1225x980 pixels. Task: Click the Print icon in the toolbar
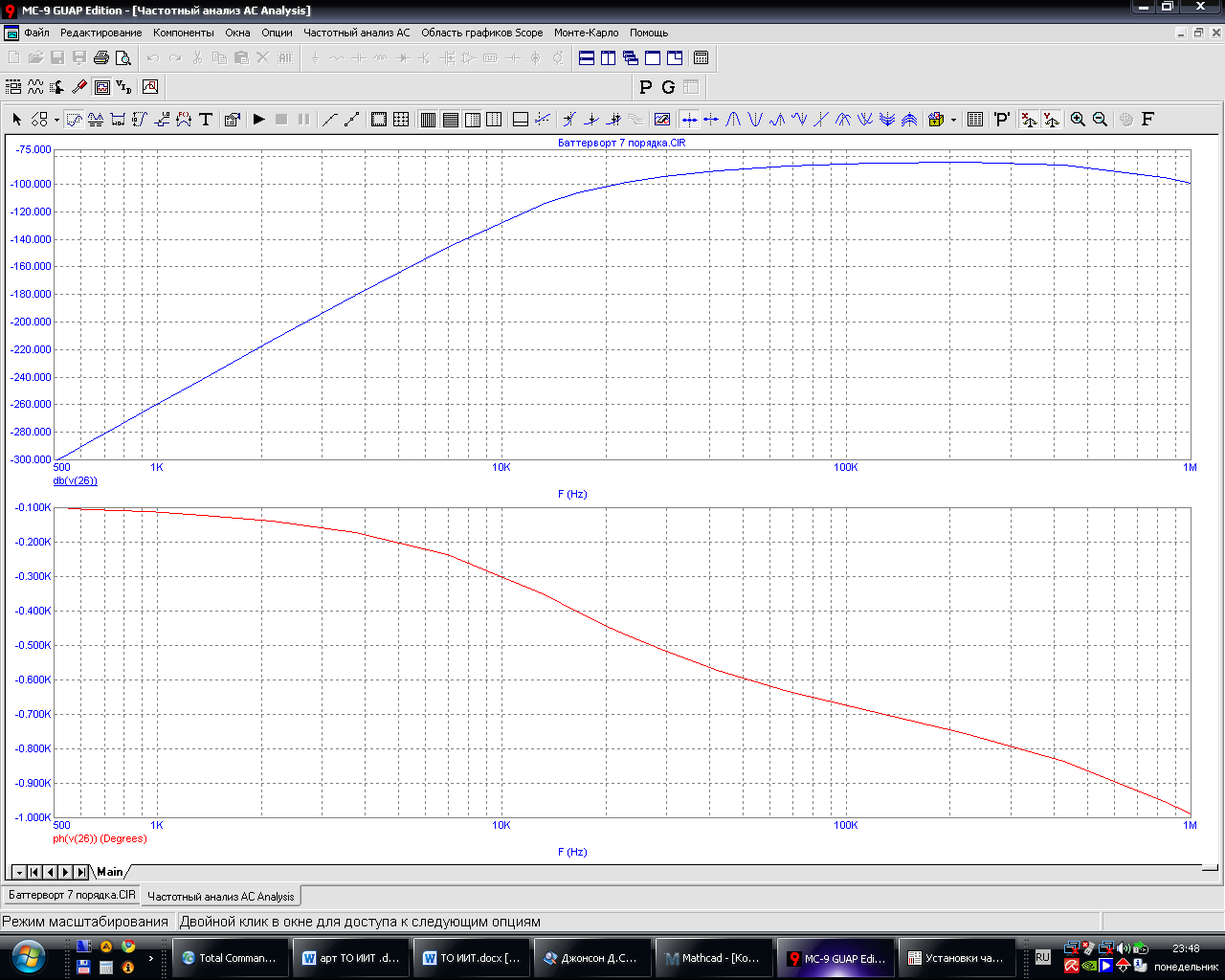pyautogui.click(x=101, y=57)
